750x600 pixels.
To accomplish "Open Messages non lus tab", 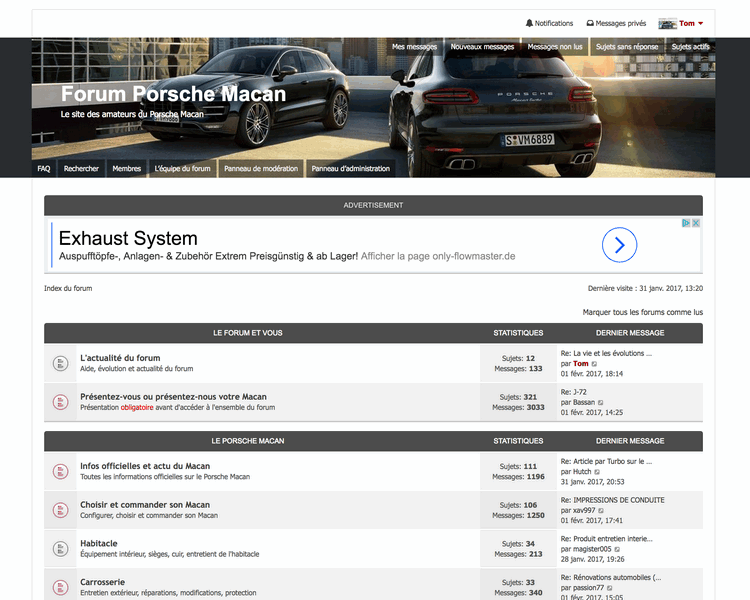I will [x=555, y=47].
